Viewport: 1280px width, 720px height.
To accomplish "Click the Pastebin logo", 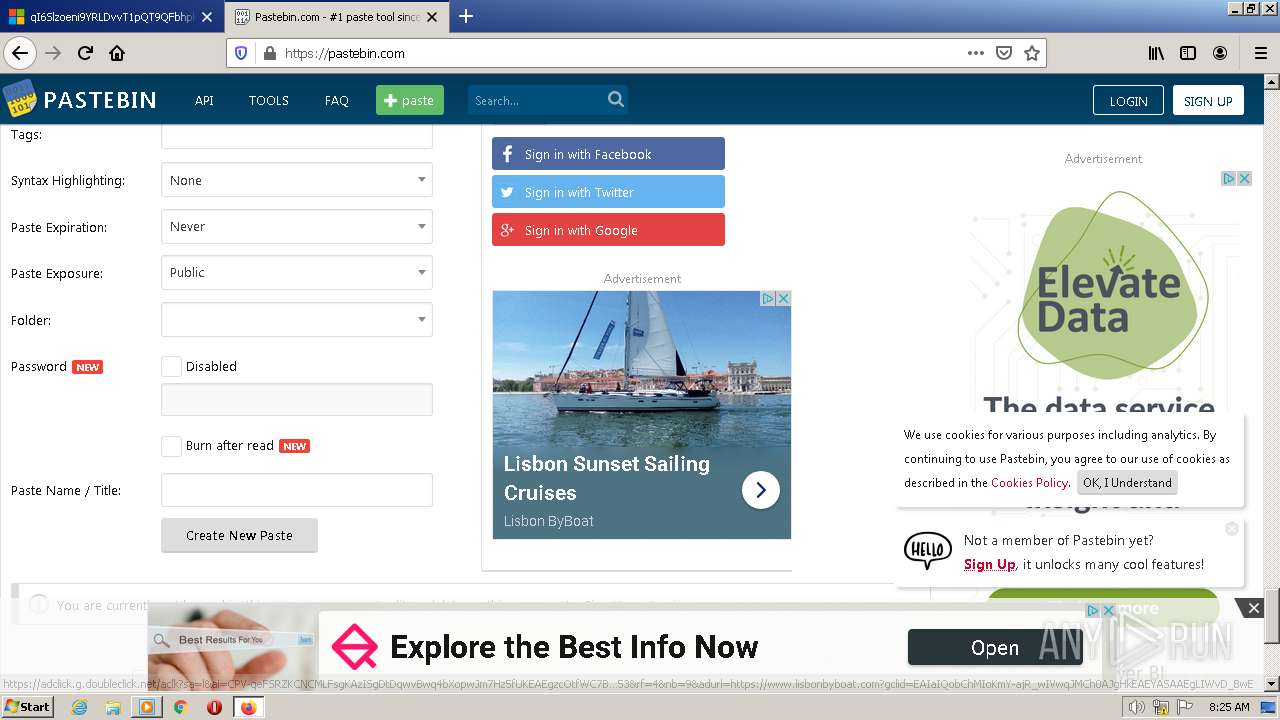I will click(79, 99).
